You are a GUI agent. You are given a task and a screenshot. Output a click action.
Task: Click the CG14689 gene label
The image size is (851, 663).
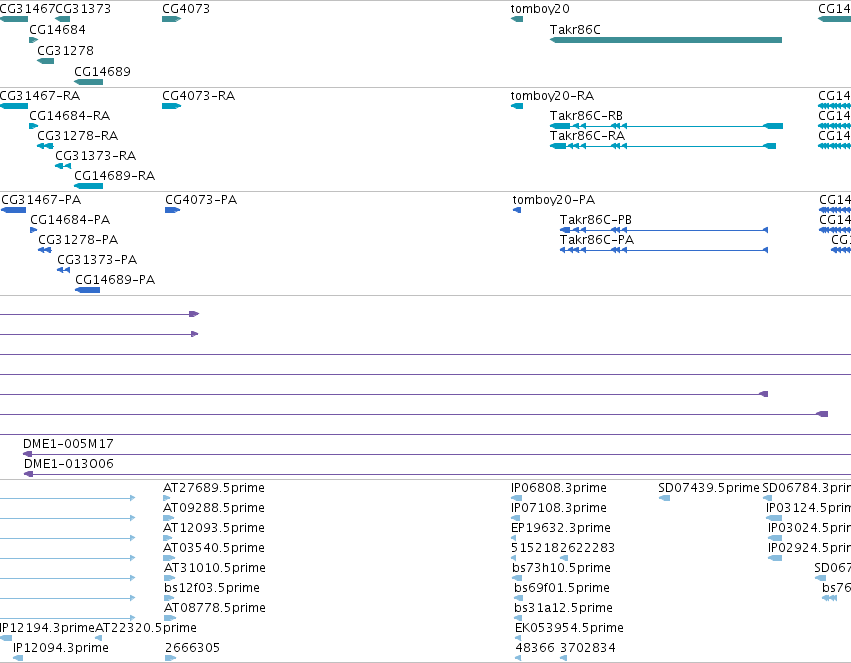click(x=102, y=71)
